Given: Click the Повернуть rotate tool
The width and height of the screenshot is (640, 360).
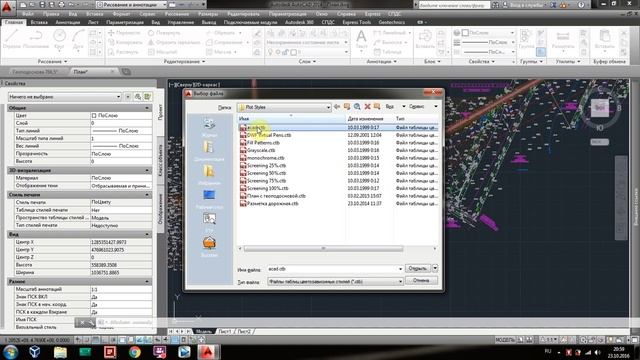Looking at the screenshot, I should click(164, 33).
